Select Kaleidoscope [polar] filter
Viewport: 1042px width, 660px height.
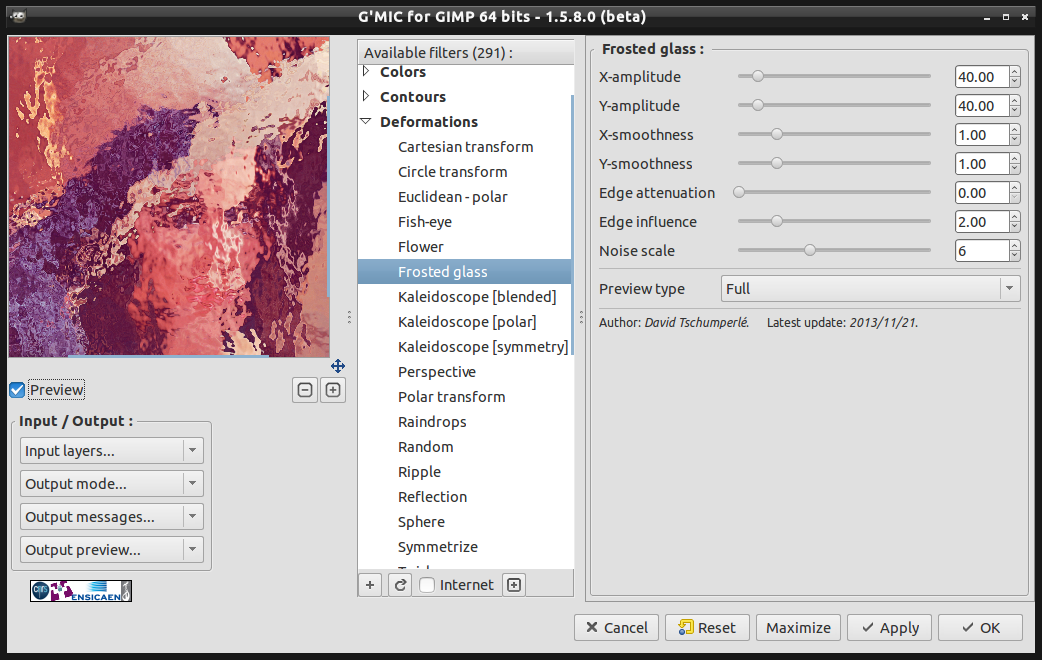coord(467,322)
